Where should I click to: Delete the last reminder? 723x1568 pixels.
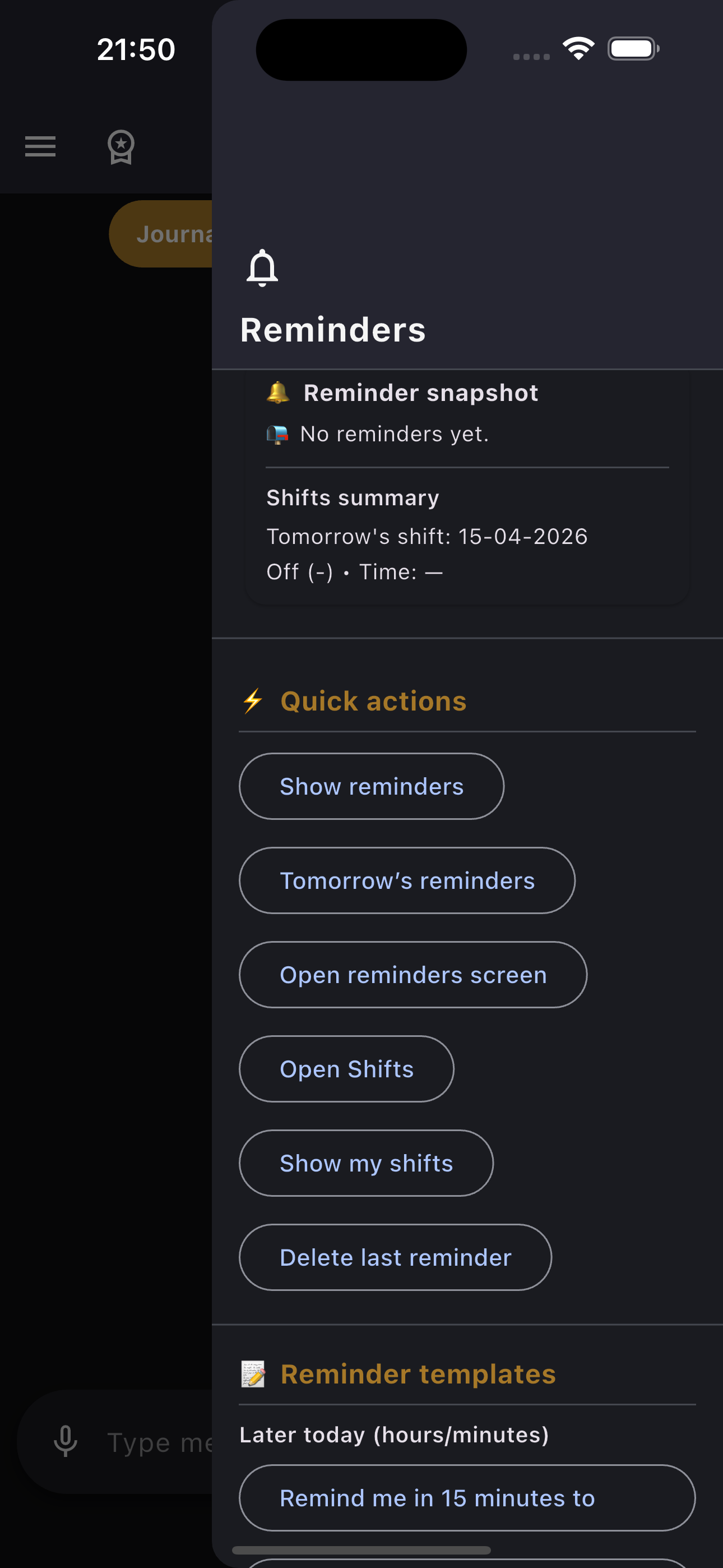pos(395,1257)
